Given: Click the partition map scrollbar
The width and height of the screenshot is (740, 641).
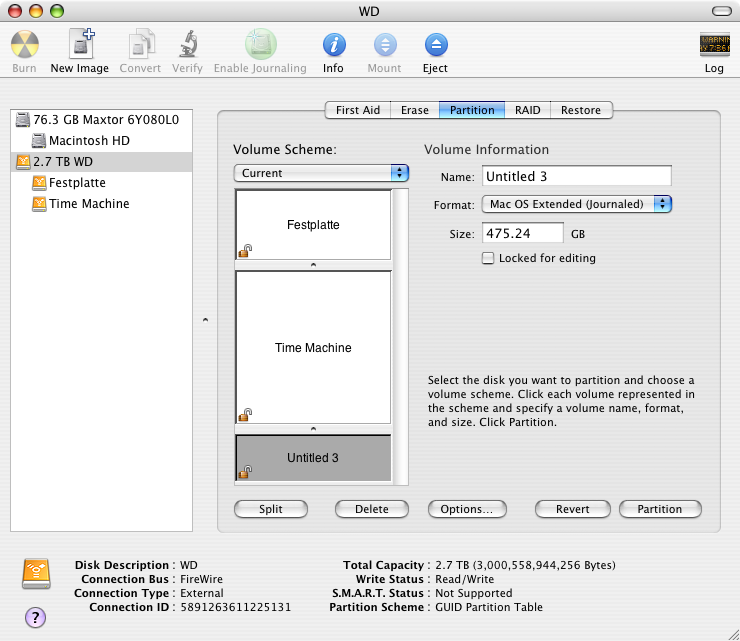Looking at the screenshot, I should coord(400,337).
